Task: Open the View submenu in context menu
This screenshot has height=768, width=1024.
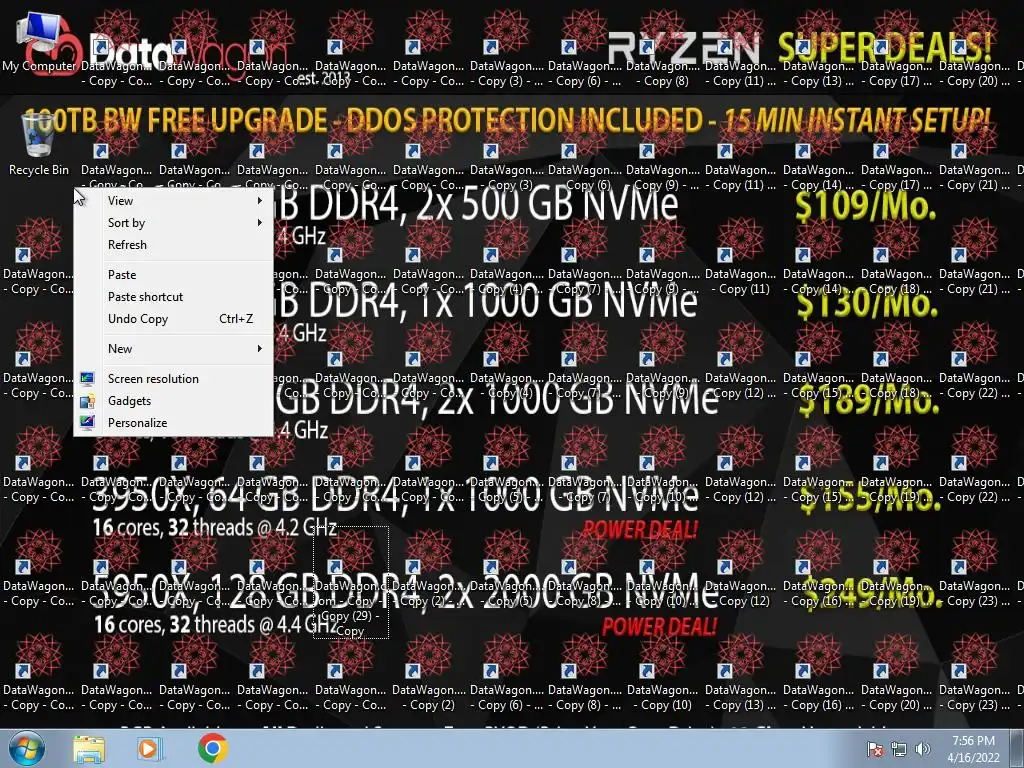Action: point(173,200)
